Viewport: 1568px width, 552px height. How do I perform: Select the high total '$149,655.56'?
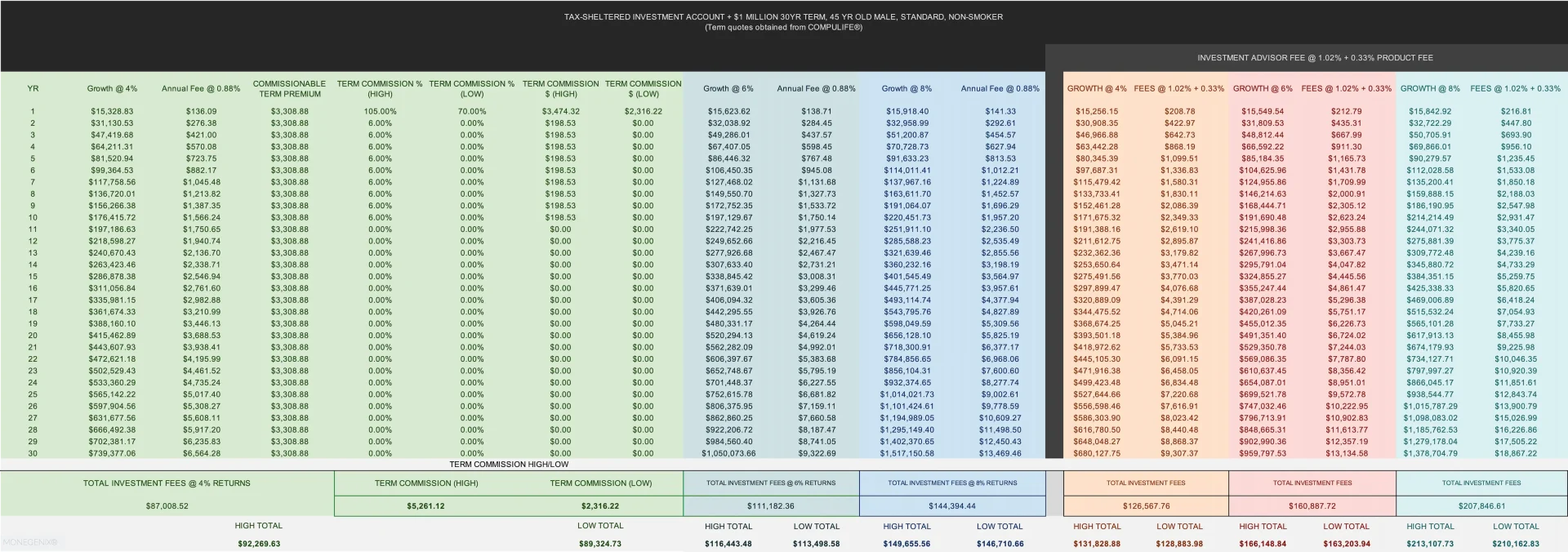(906, 544)
